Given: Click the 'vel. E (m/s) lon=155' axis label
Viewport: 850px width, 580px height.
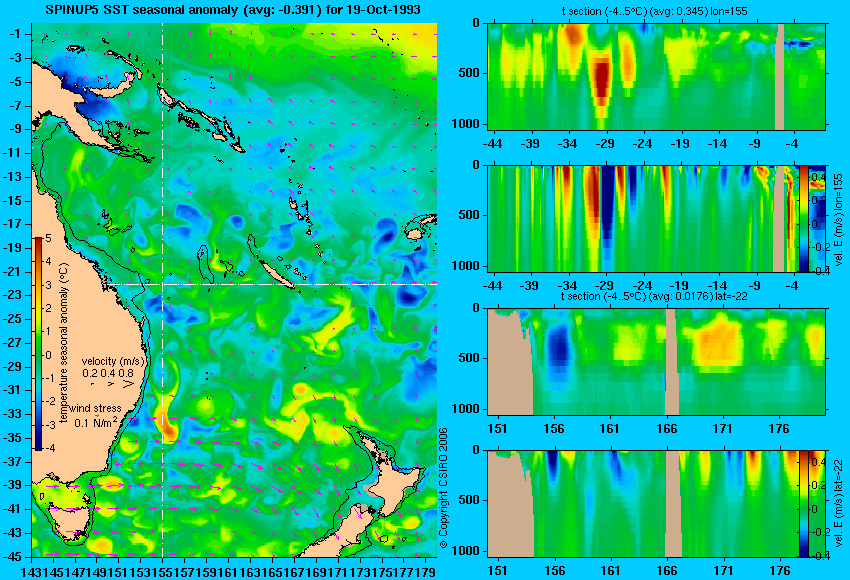Looking at the screenshot, I should 838,220.
